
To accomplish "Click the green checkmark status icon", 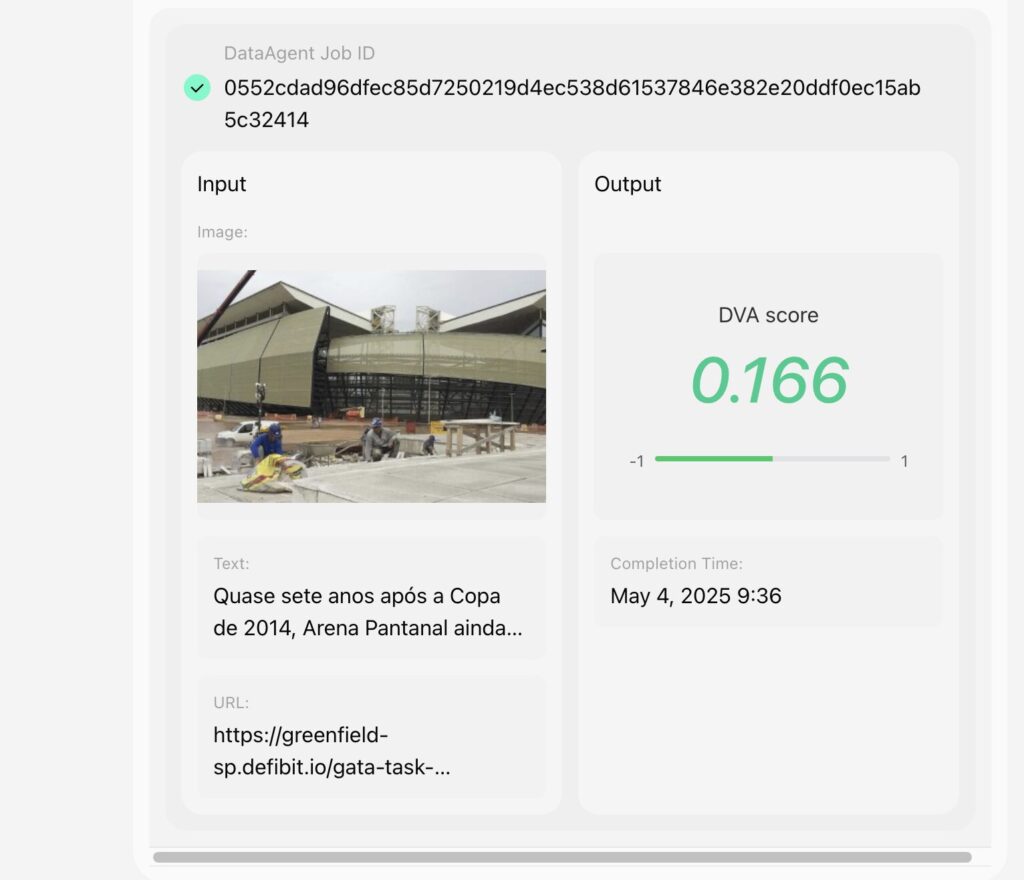I will (x=197, y=88).
